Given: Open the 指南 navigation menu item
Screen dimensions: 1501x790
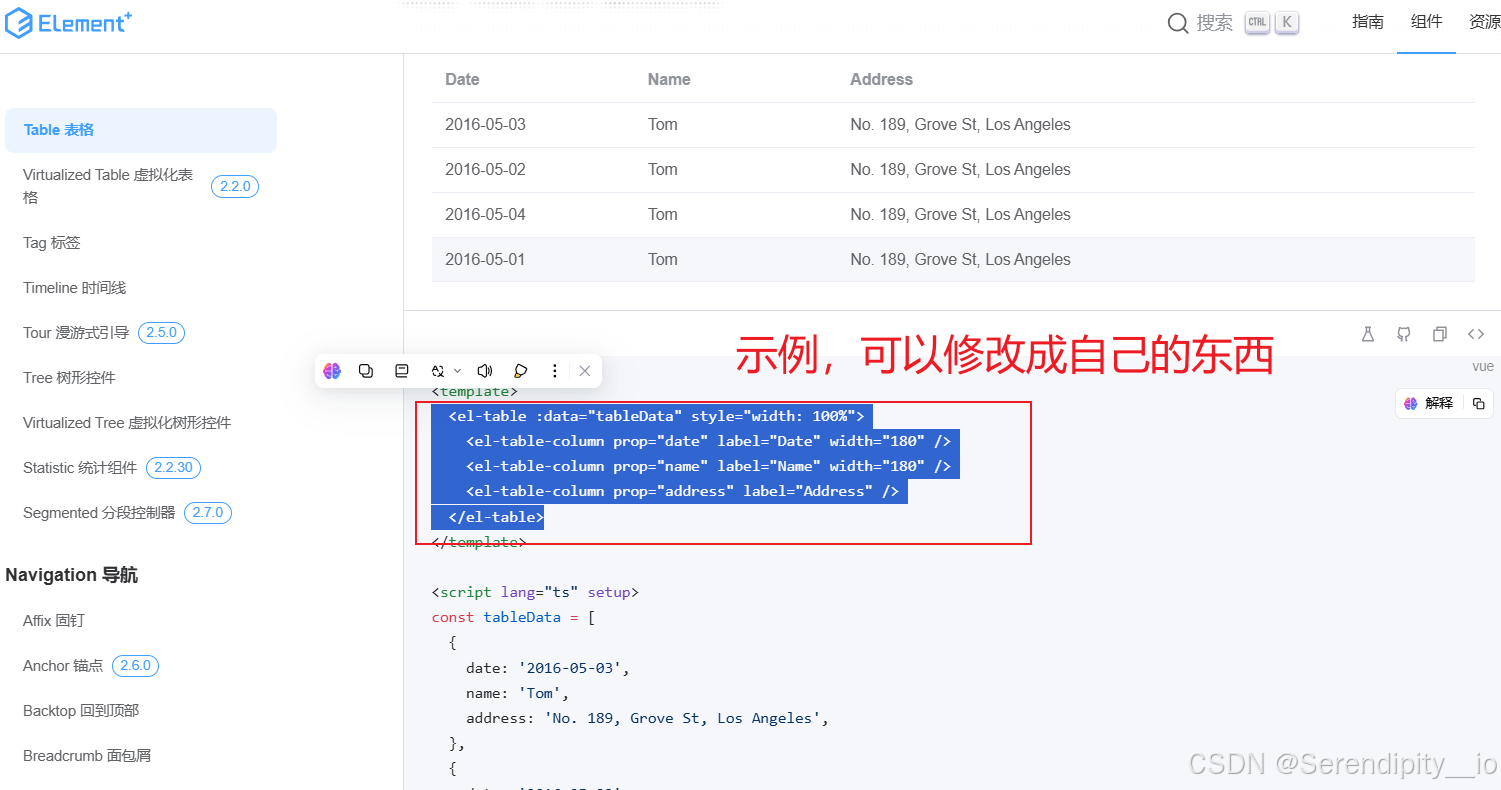Looking at the screenshot, I should 1368,22.
